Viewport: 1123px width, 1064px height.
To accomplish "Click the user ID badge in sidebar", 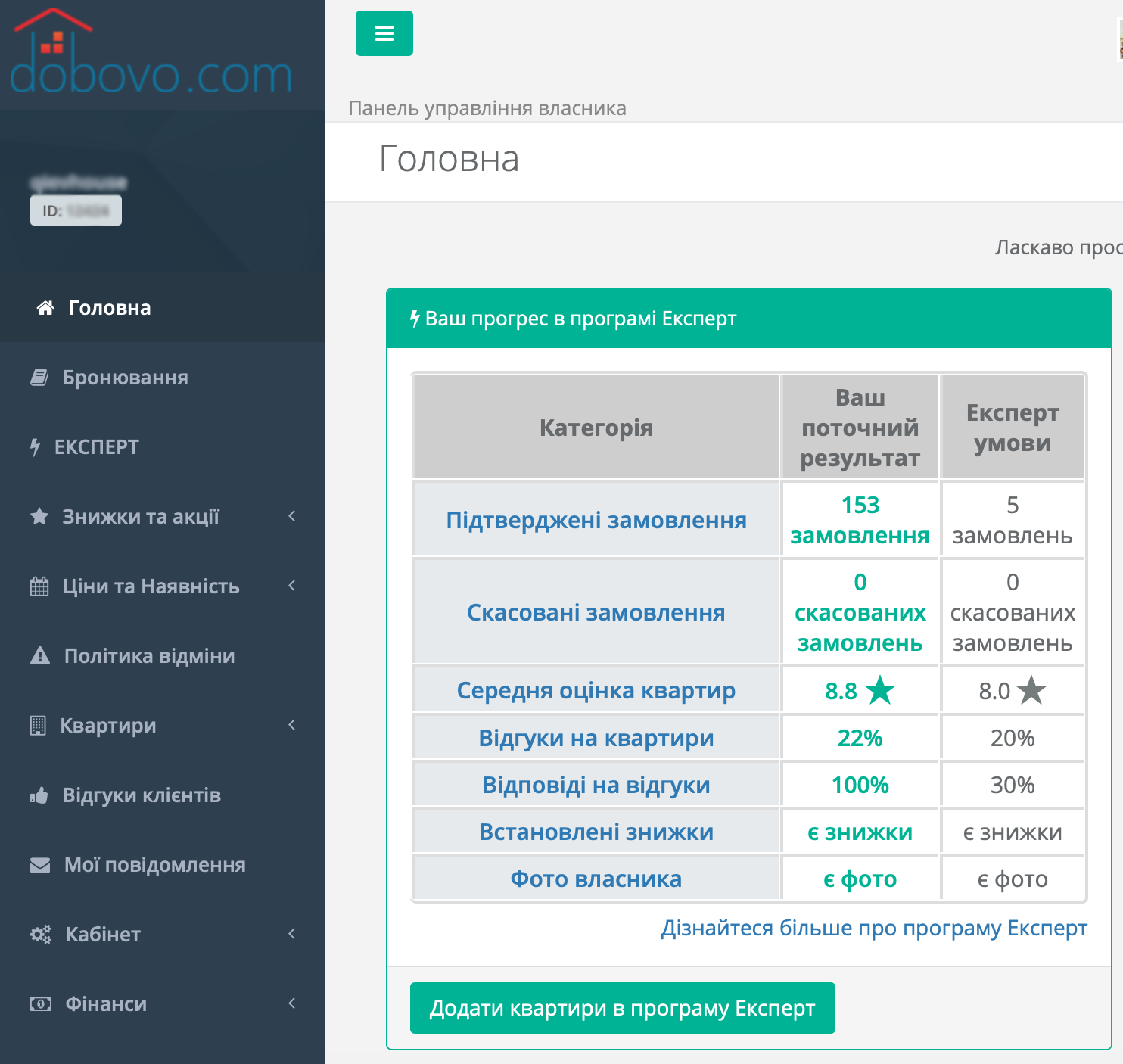I will 76,210.
